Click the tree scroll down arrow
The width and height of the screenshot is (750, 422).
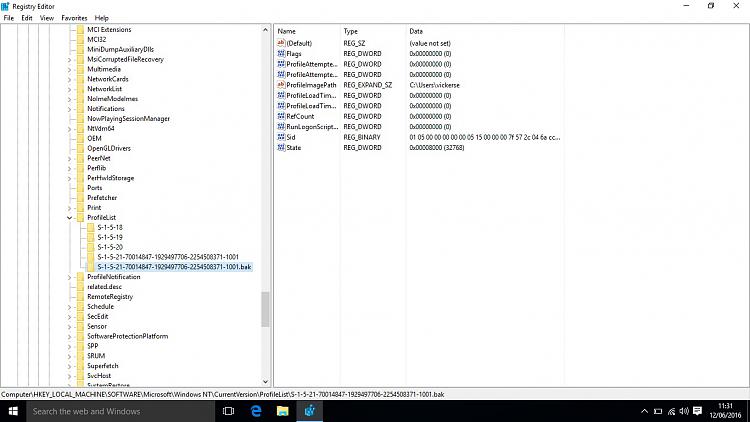pos(265,382)
